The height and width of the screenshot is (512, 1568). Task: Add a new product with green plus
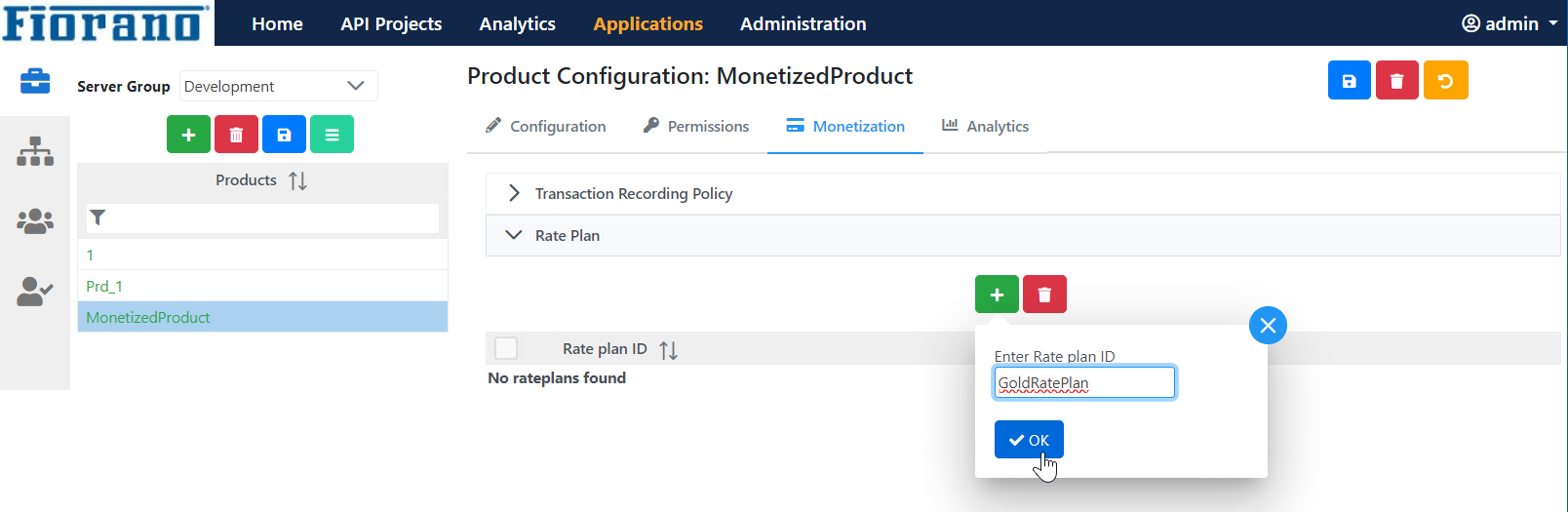point(188,135)
